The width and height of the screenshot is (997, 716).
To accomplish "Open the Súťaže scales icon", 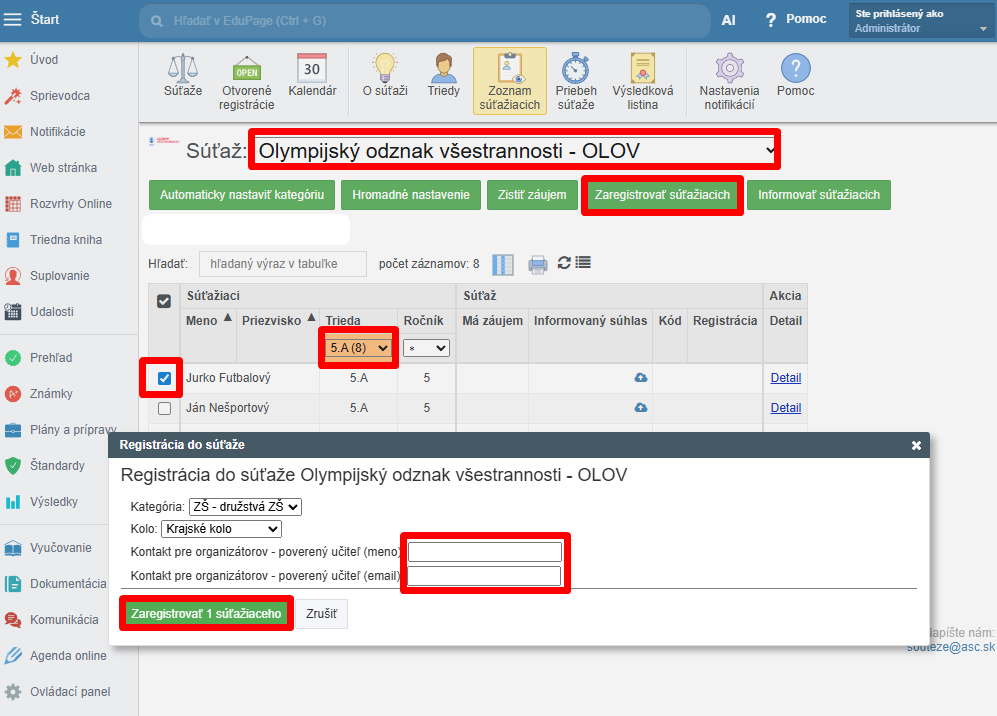I will (x=183, y=68).
